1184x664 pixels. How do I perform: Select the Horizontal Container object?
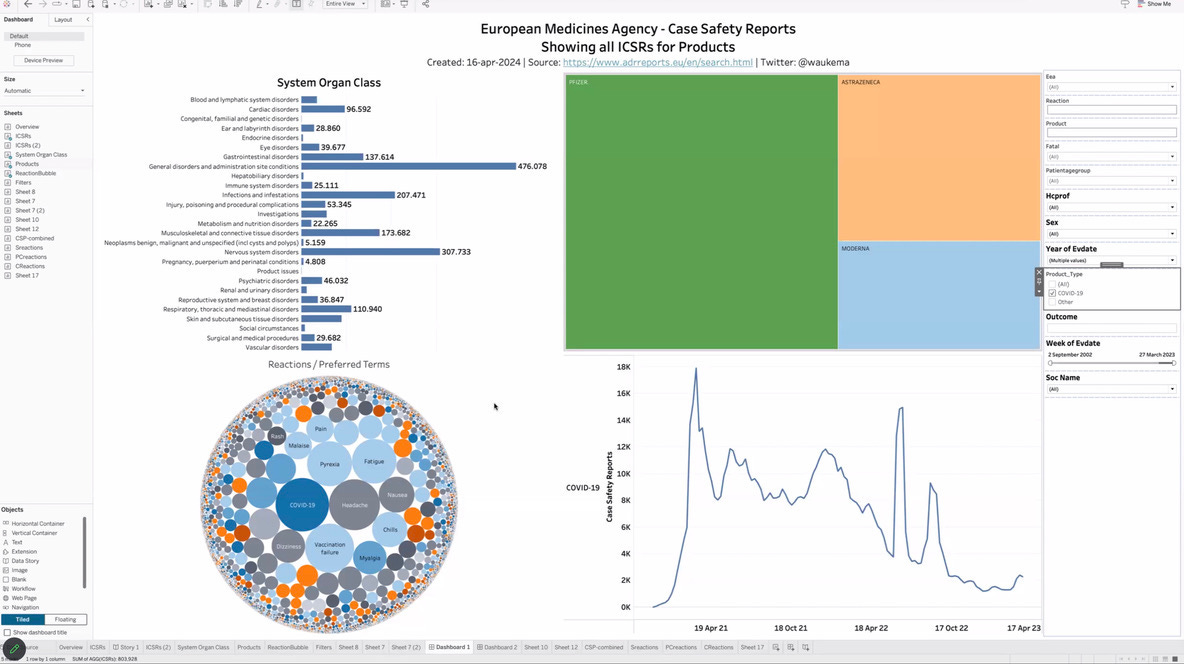(38, 523)
